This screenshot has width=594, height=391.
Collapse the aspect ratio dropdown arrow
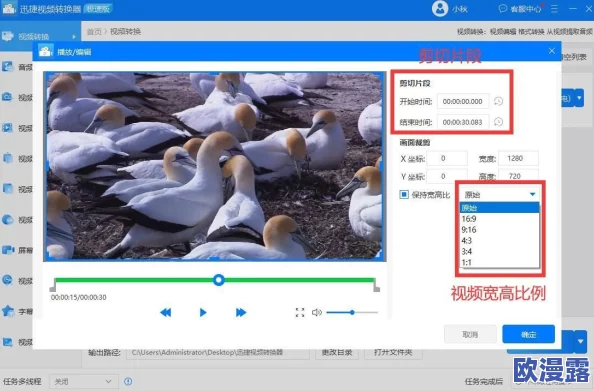point(532,194)
